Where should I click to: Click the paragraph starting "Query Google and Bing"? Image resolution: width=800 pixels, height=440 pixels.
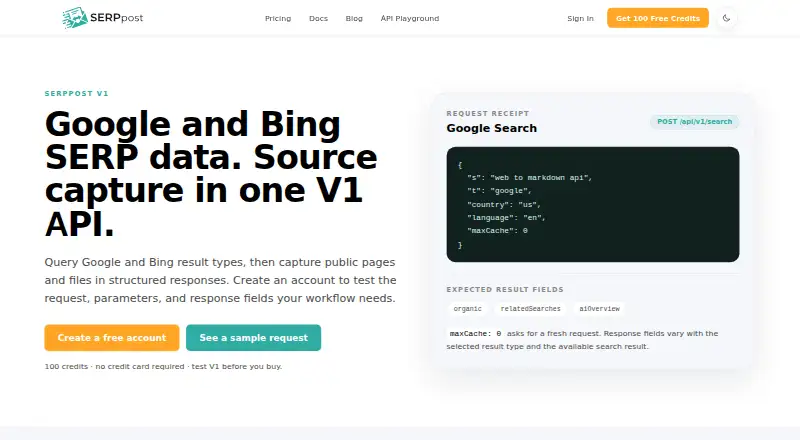click(x=220, y=280)
